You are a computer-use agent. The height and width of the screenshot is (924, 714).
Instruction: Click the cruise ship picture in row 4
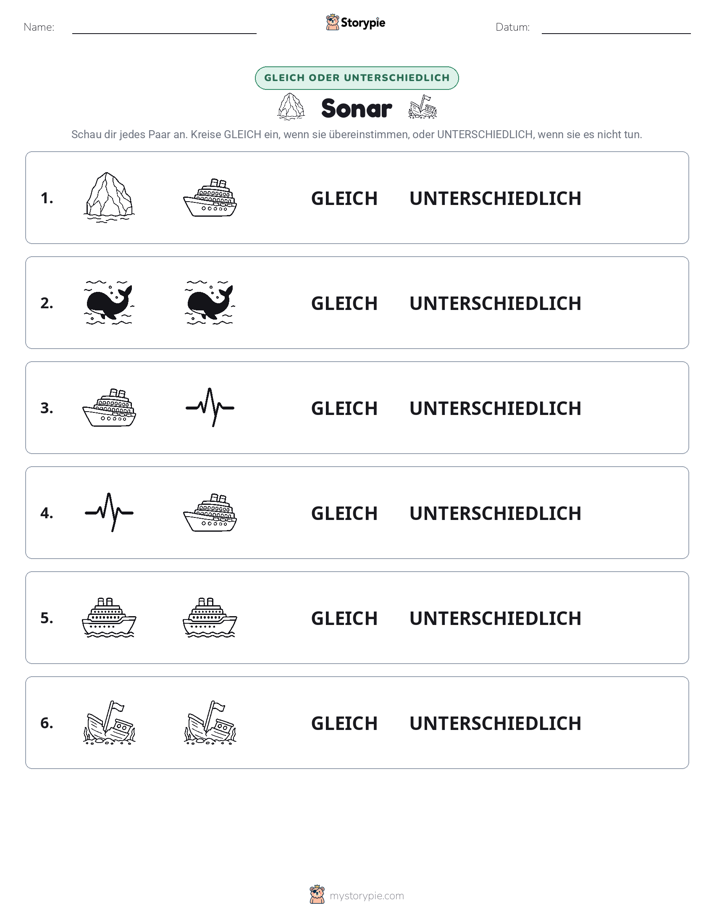tap(210, 513)
